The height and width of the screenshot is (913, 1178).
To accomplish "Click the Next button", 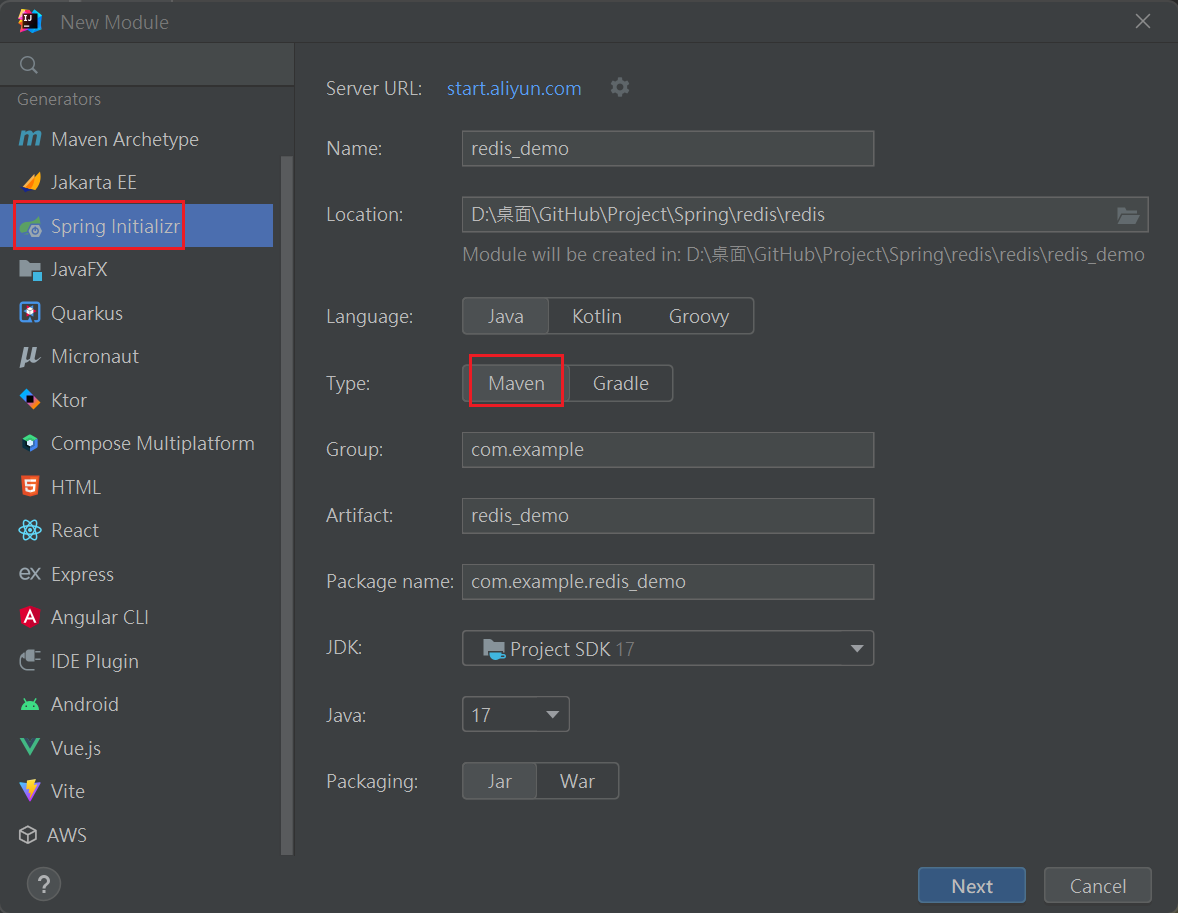I will pos(971,886).
